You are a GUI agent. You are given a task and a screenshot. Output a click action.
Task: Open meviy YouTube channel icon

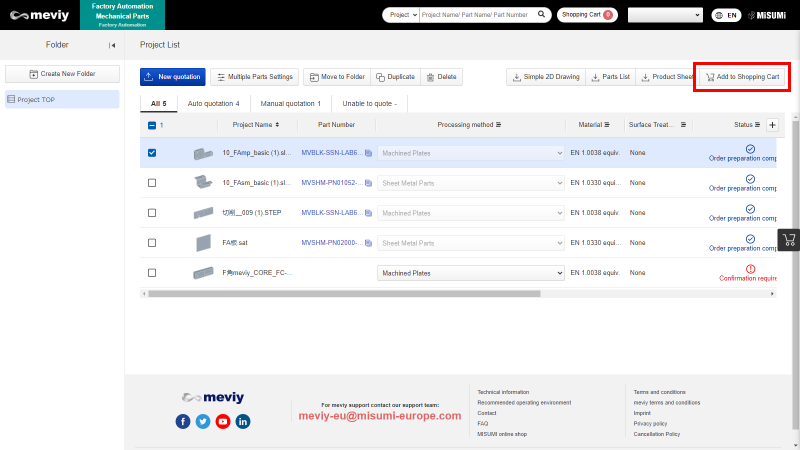tap(222, 421)
